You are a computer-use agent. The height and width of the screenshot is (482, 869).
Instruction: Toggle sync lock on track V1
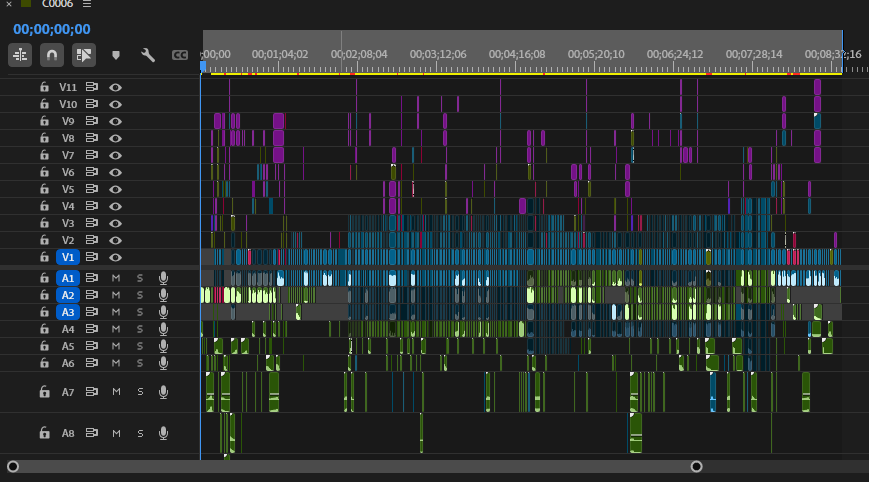coord(91,257)
